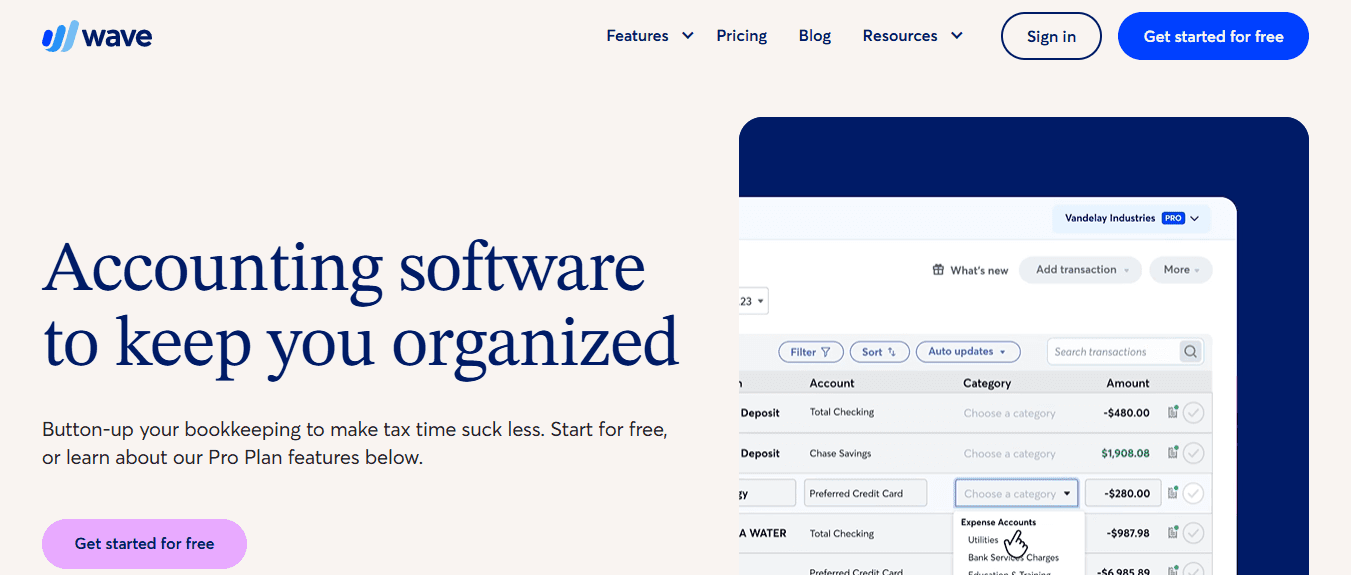Click the receipt icon in the $1,908.08 row
Image resolution: width=1351 pixels, height=575 pixels.
[1173, 452]
